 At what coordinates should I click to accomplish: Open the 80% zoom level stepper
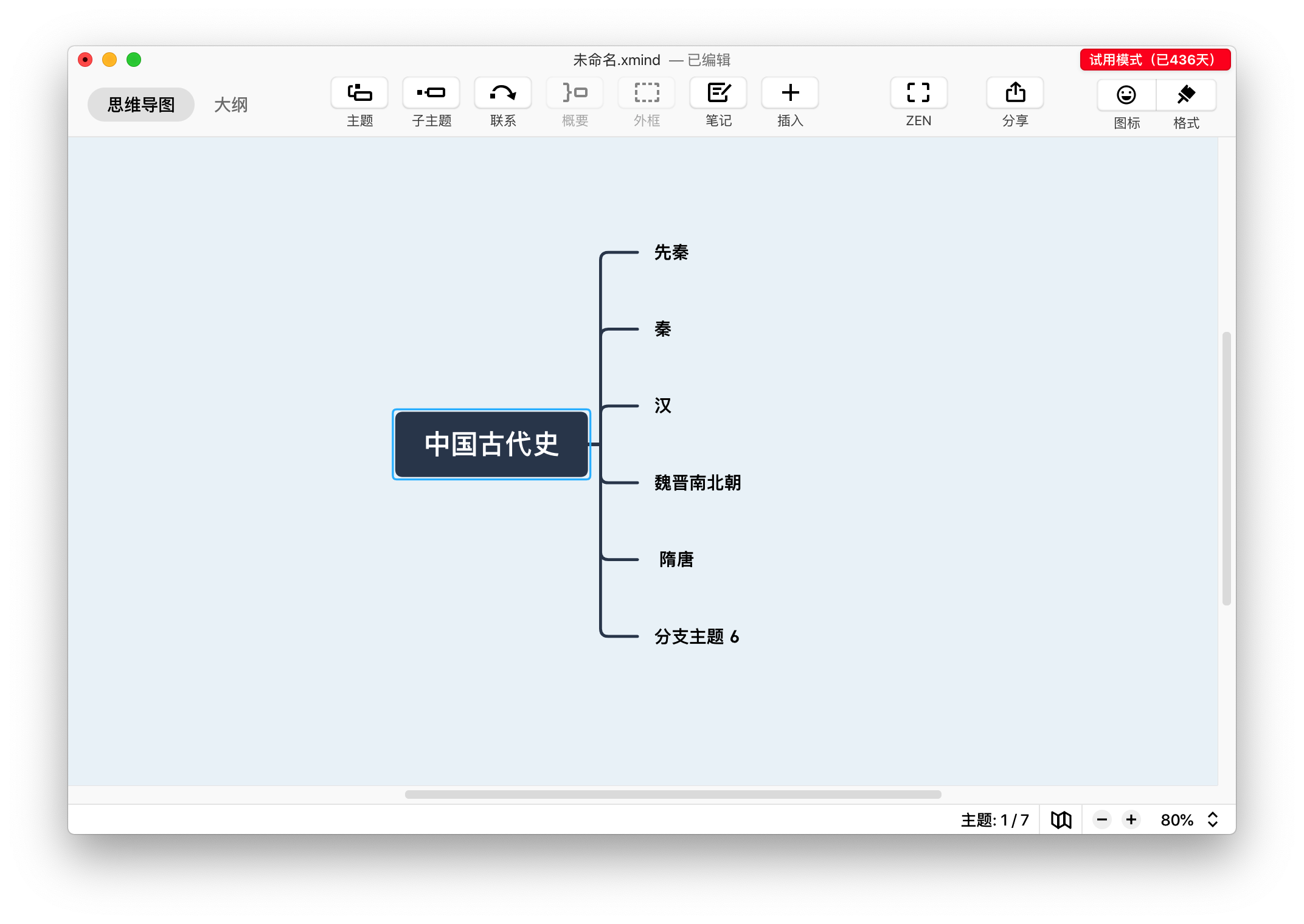pyautogui.click(x=1212, y=820)
